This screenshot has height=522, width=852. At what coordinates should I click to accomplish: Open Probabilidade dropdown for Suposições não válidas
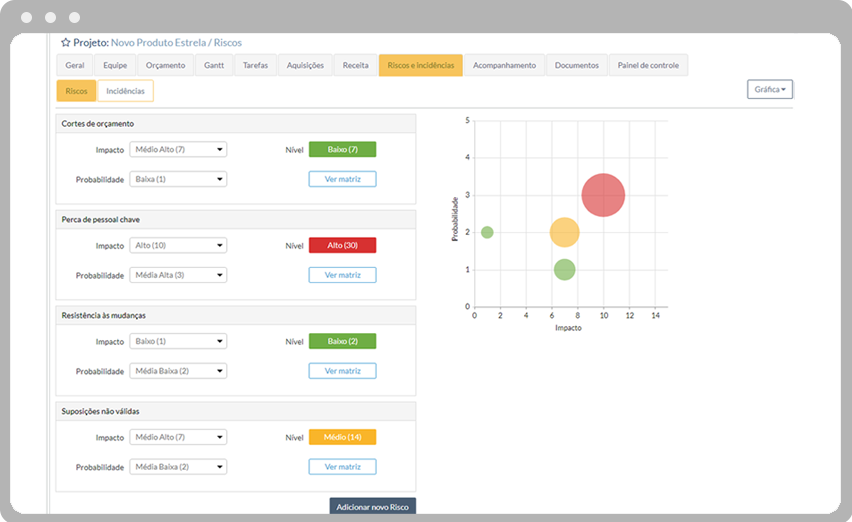click(x=178, y=467)
